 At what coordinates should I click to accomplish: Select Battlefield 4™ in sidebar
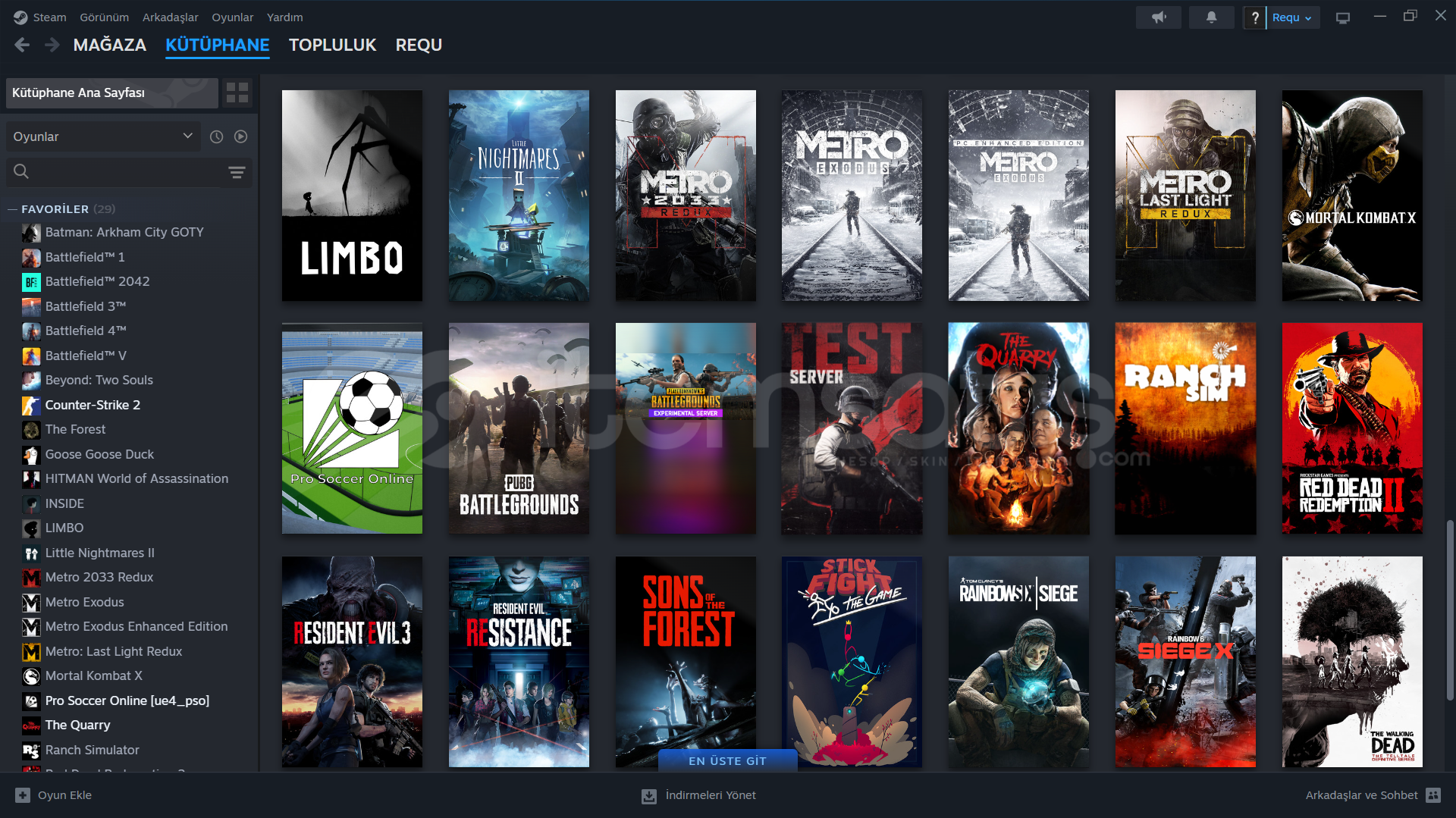86,331
